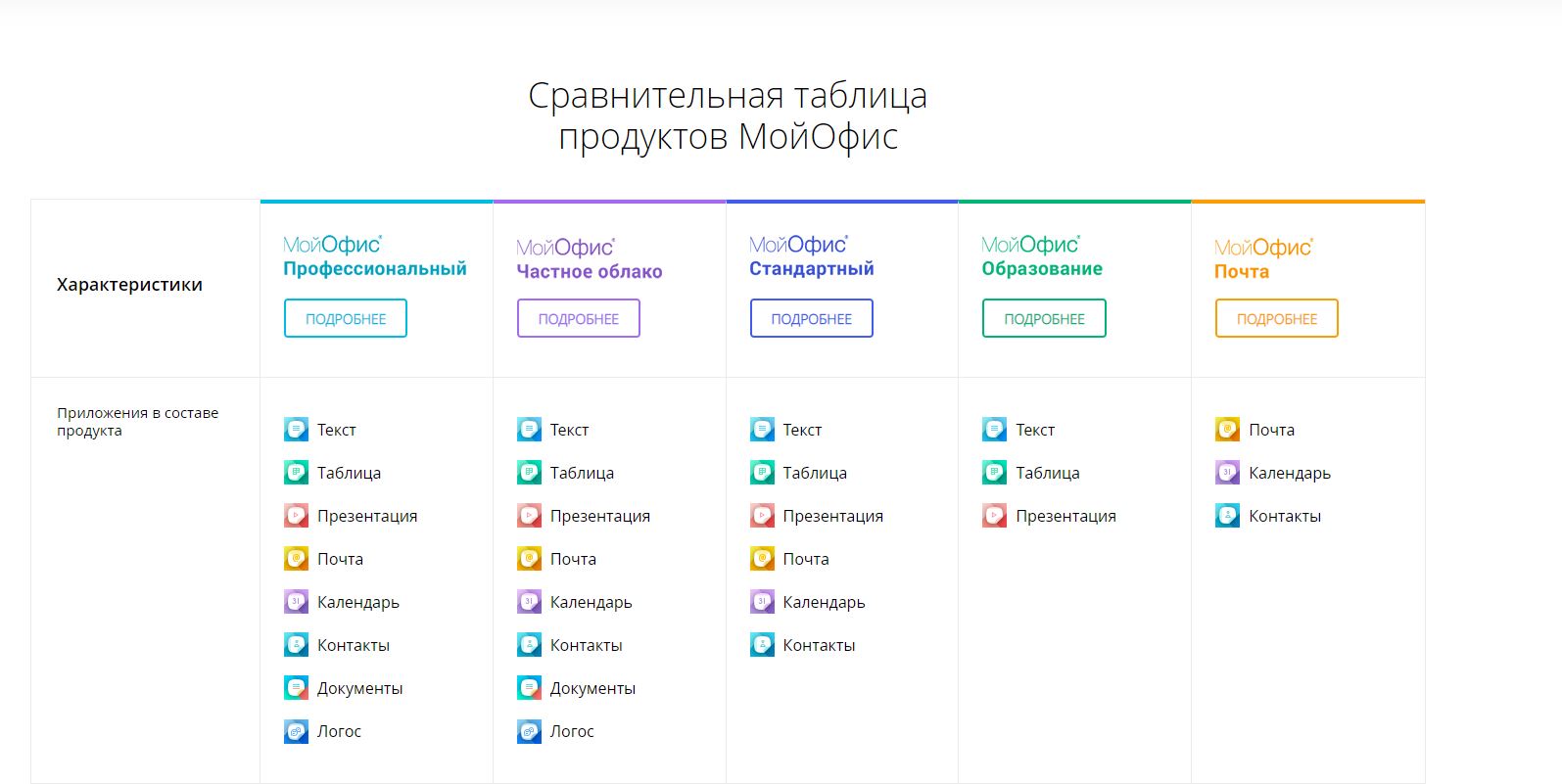This screenshot has width=1562, height=784.
Task: Click the Таблица icon in Профессиональный column
Action: click(296, 472)
